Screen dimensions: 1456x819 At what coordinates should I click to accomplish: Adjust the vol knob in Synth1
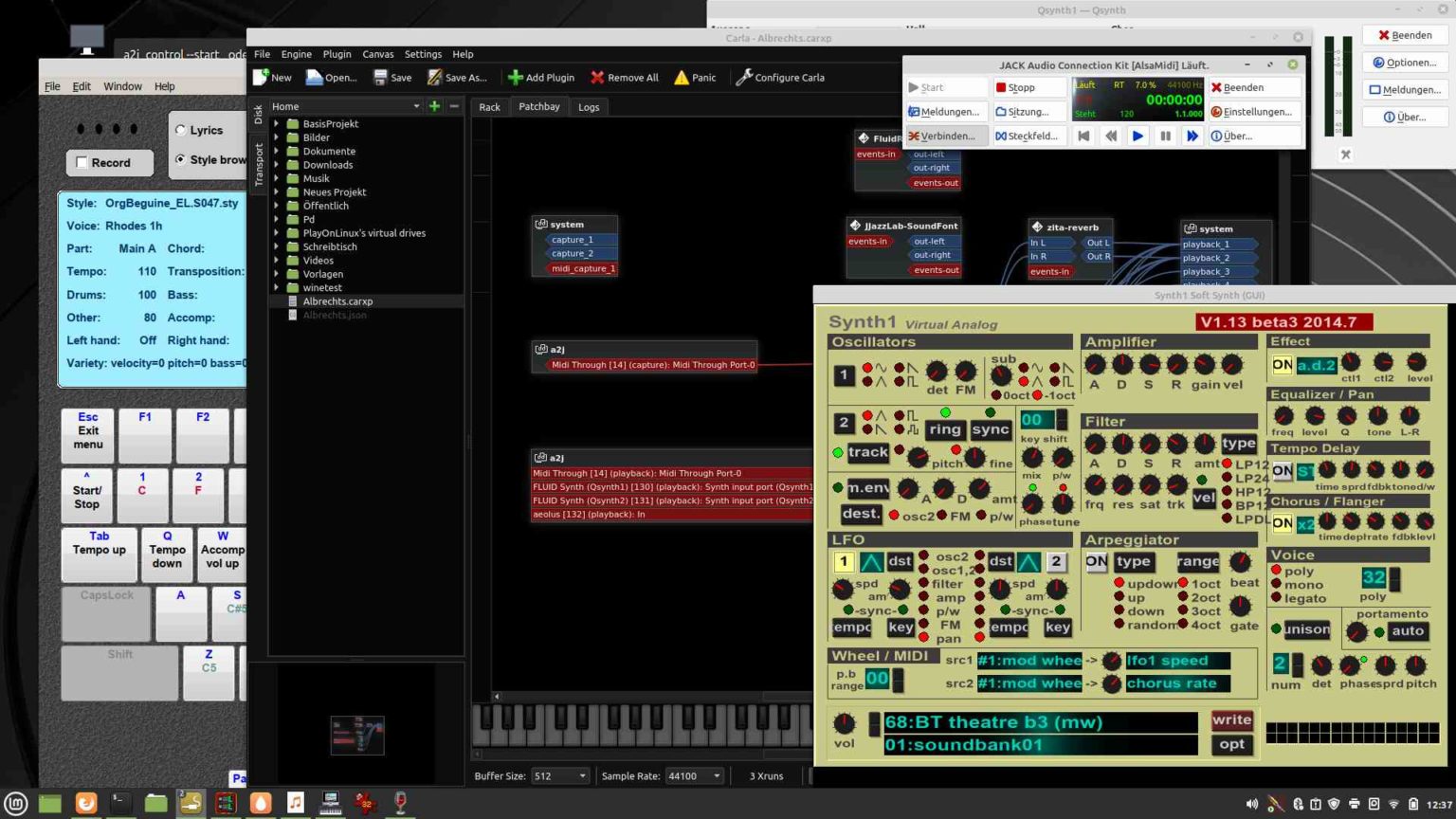[x=844, y=724]
